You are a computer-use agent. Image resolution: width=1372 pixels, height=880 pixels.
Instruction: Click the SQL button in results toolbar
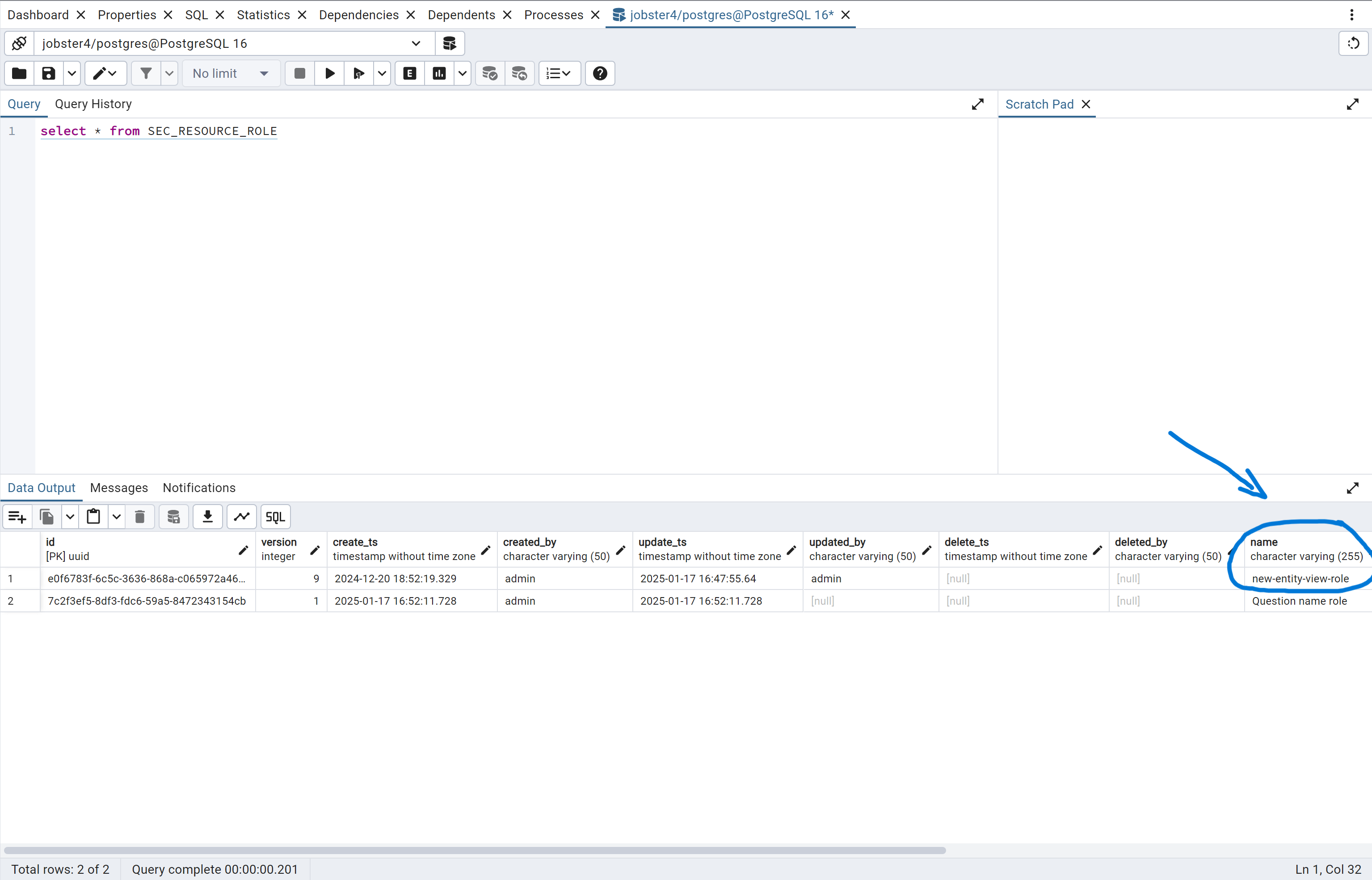tap(275, 517)
